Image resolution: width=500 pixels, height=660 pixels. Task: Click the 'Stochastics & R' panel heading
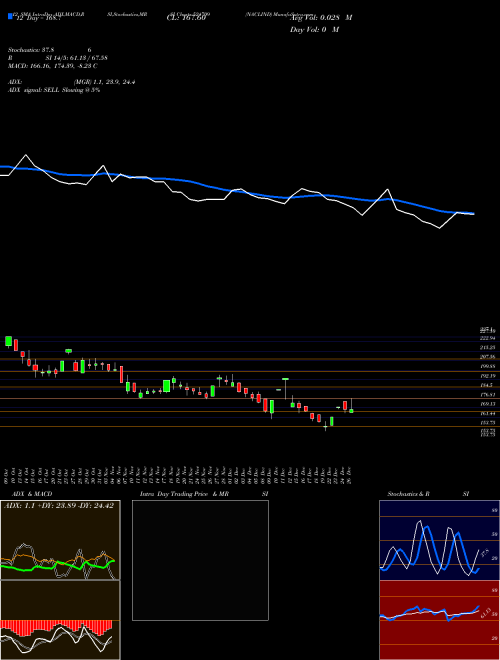[408, 494]
